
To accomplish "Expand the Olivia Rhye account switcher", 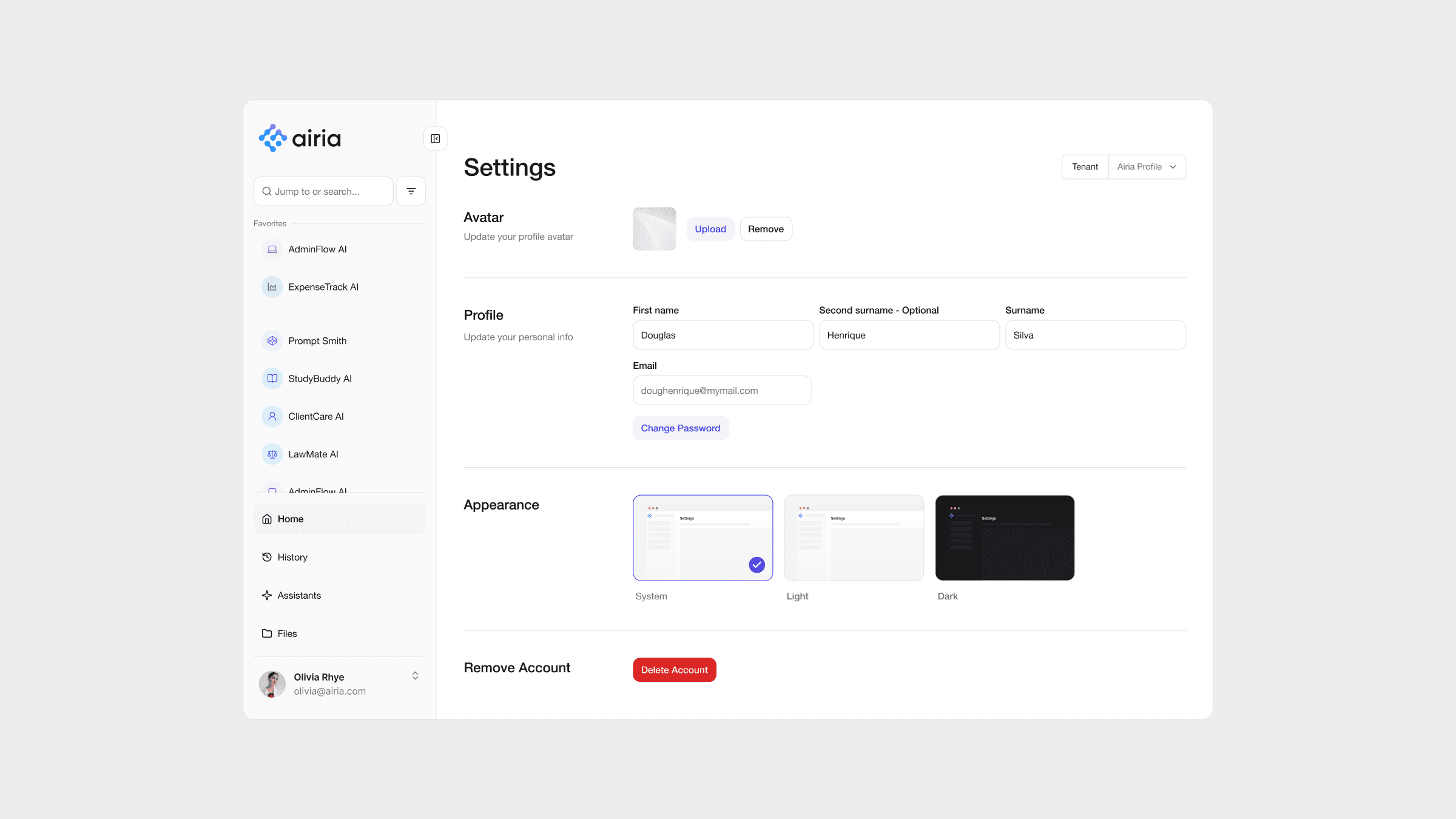I will (x=415, y=676).
